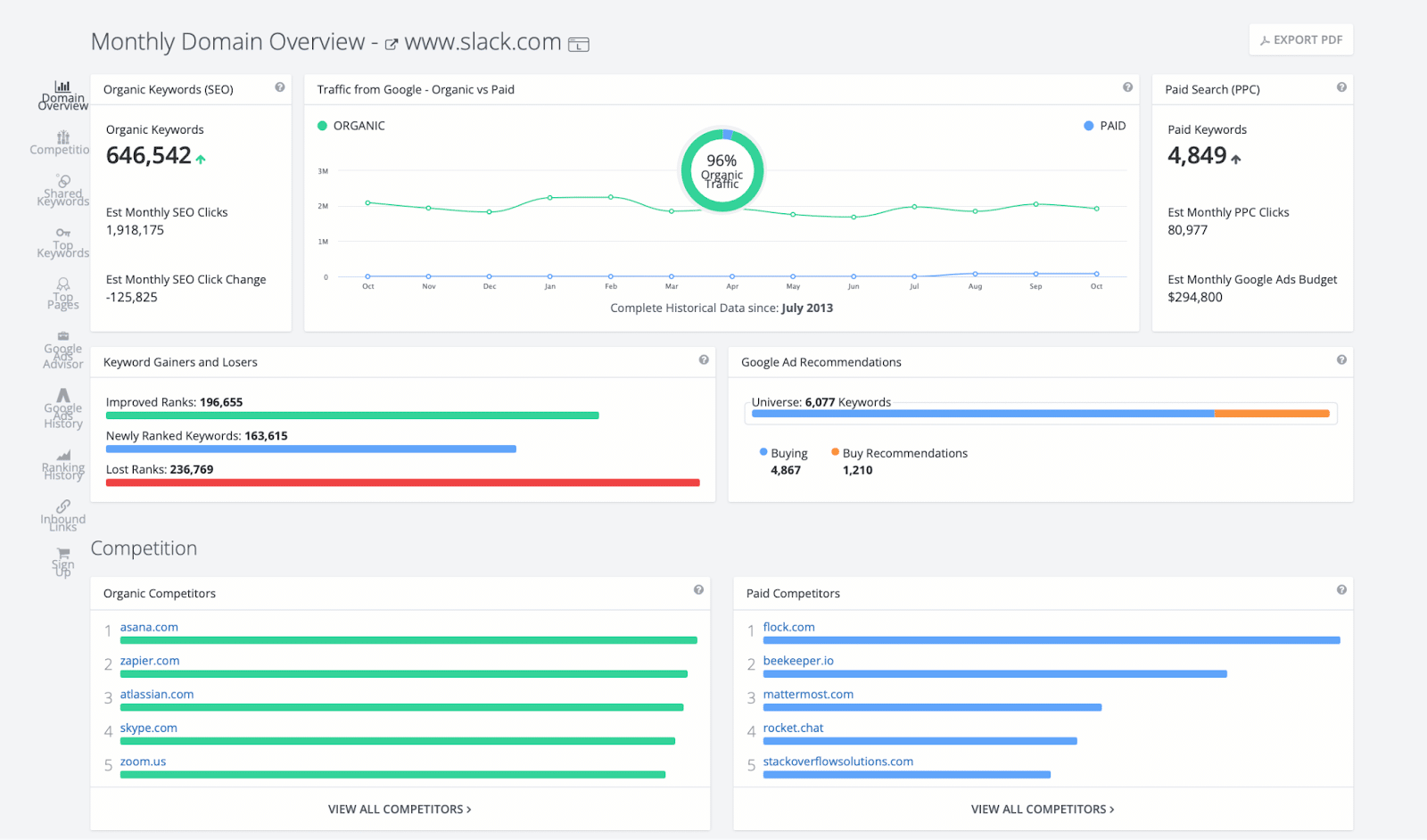
Task: Click blue segment of Universe keywords bar
Action: coord(983,414)
